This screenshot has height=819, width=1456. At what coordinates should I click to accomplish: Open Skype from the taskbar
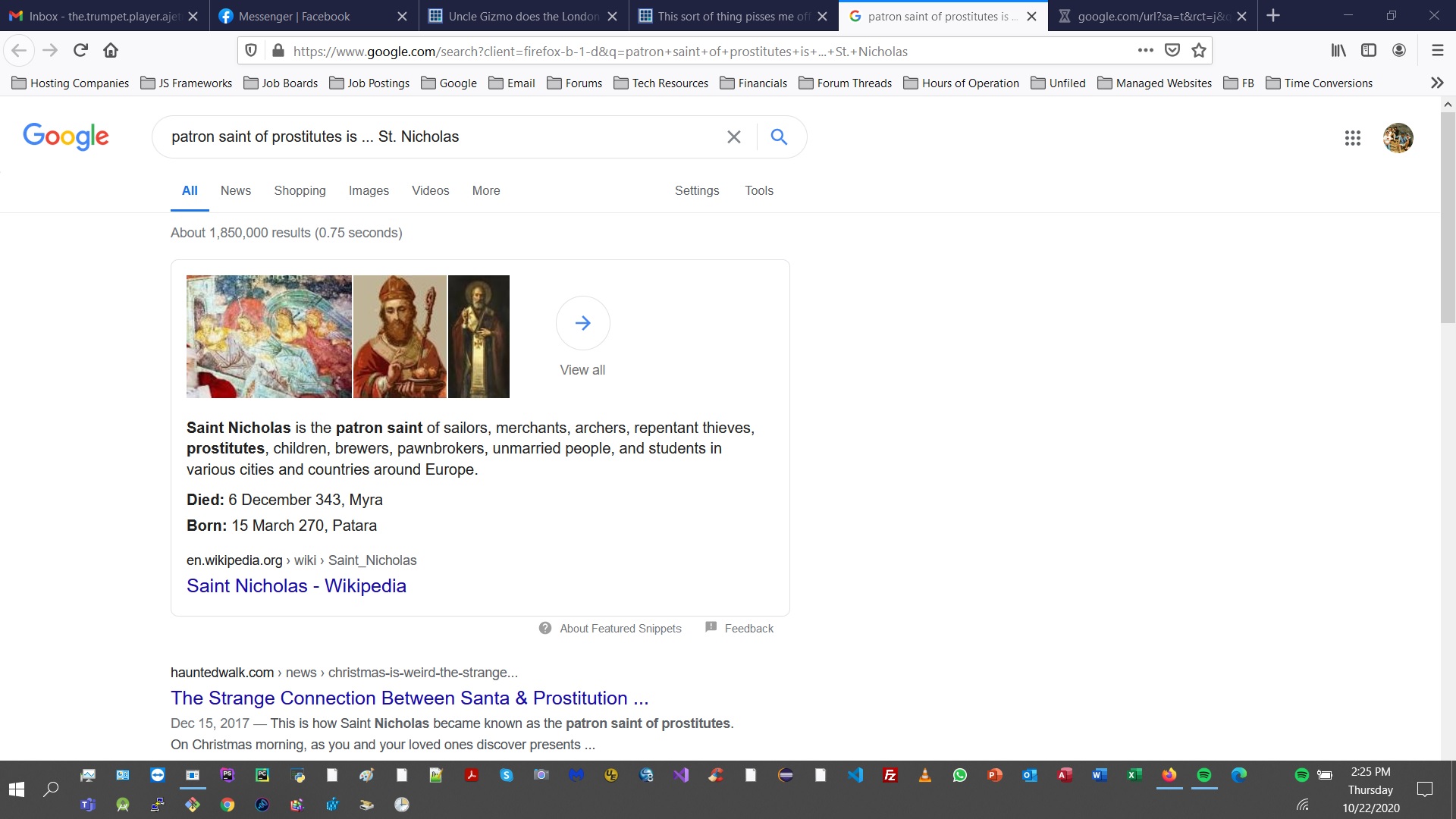(507, 775)
